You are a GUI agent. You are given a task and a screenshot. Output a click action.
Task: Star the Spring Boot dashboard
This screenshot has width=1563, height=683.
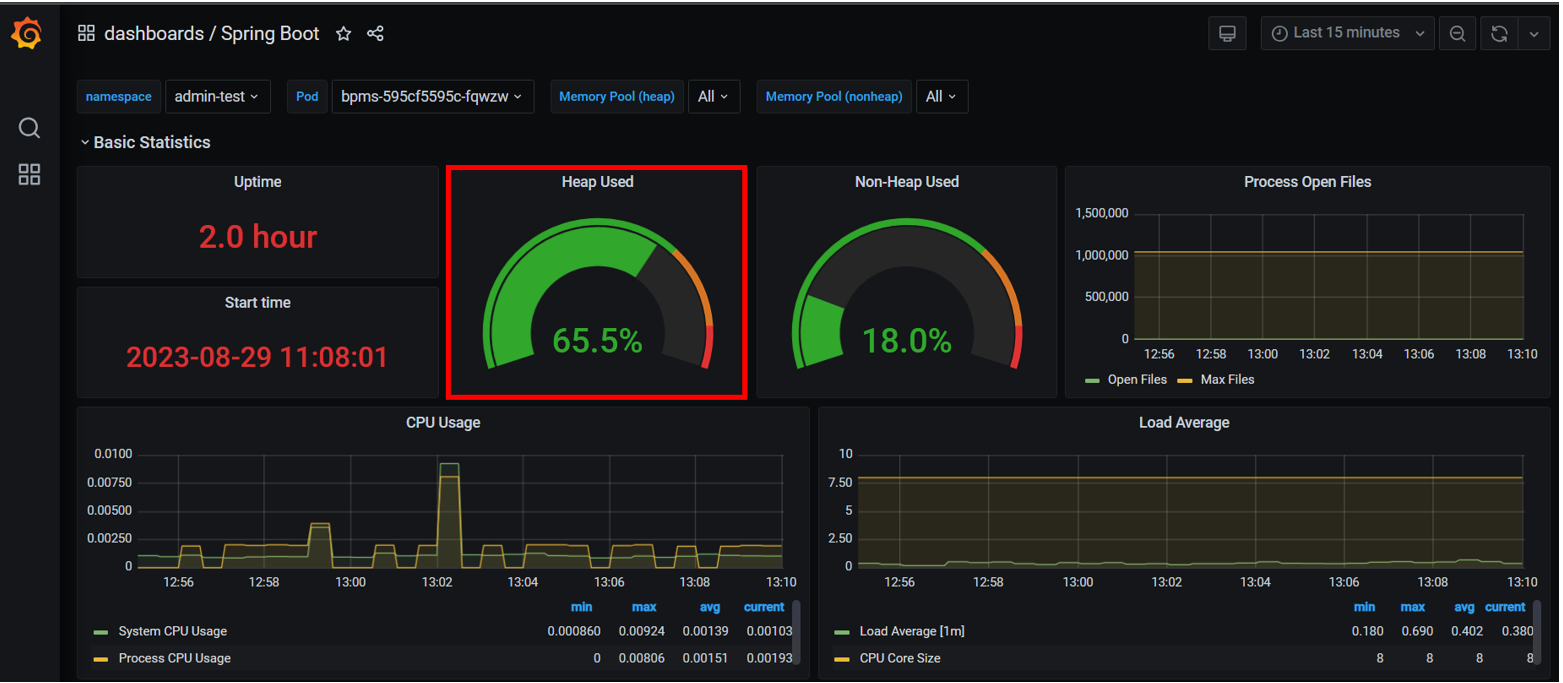point(343,34)
